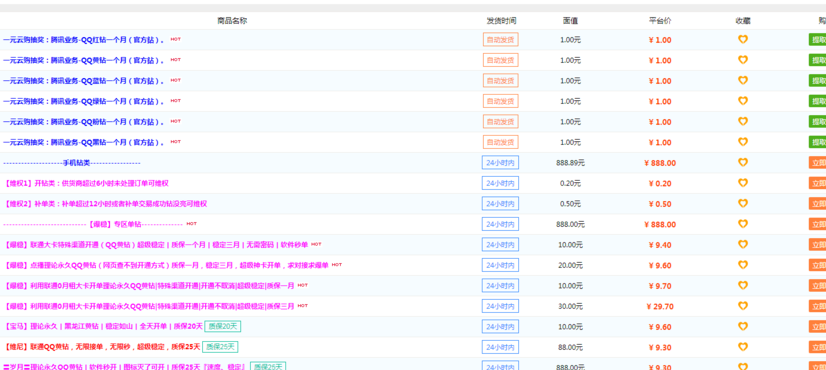826x370 pixels.
Task: Click the 收藏 column header
Action: (743, 21)
